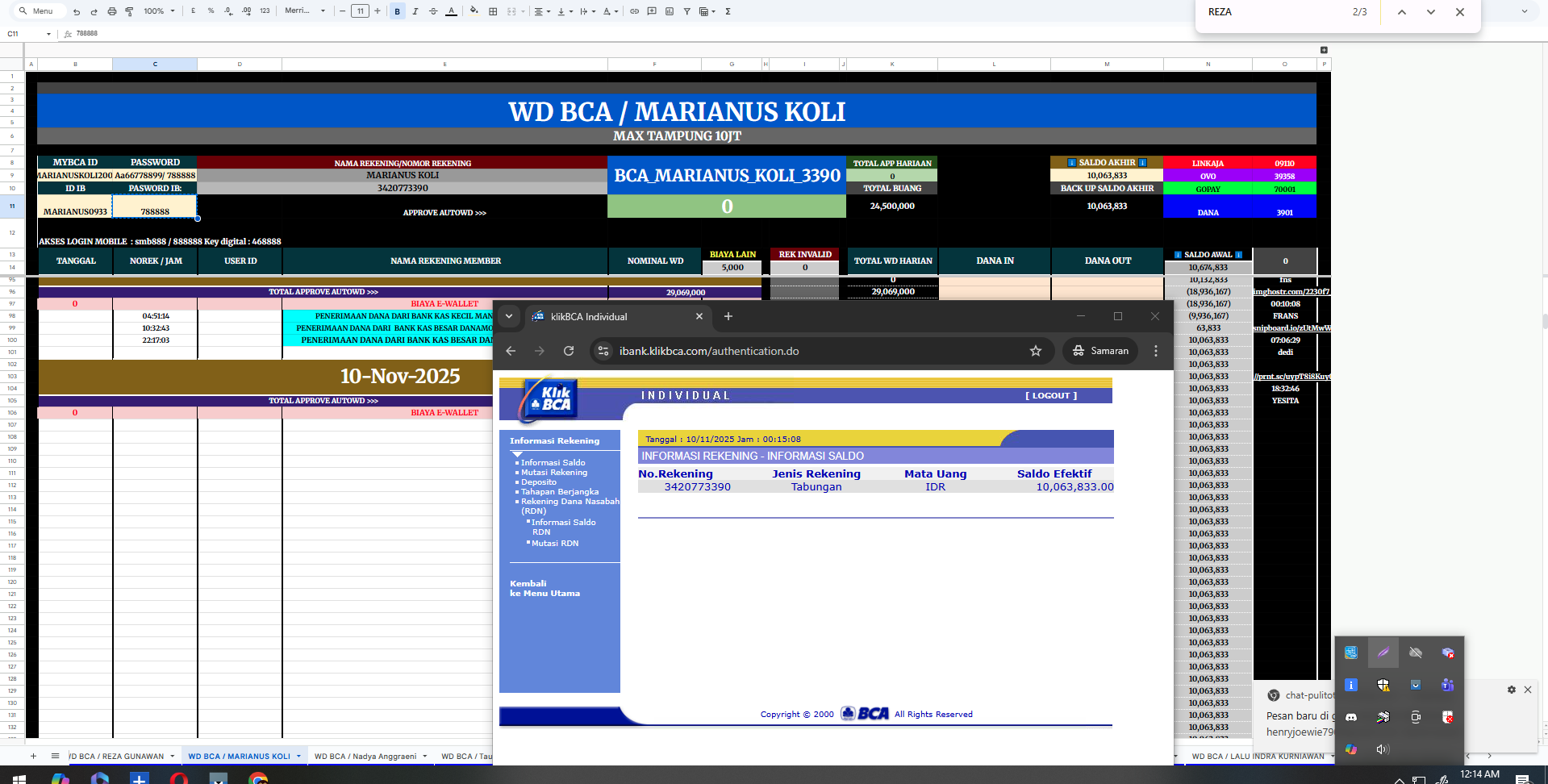Go to the previous find result
This screenshot has height=784, width=1548.
point(1402,12)
